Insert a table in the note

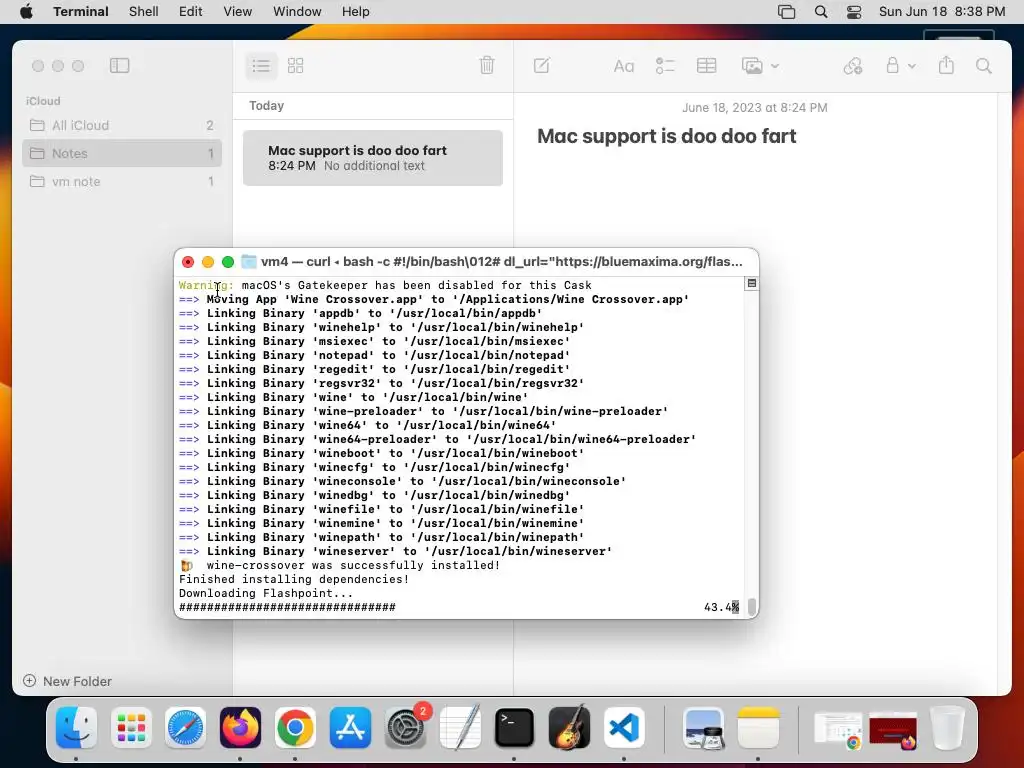pos(707,65)
